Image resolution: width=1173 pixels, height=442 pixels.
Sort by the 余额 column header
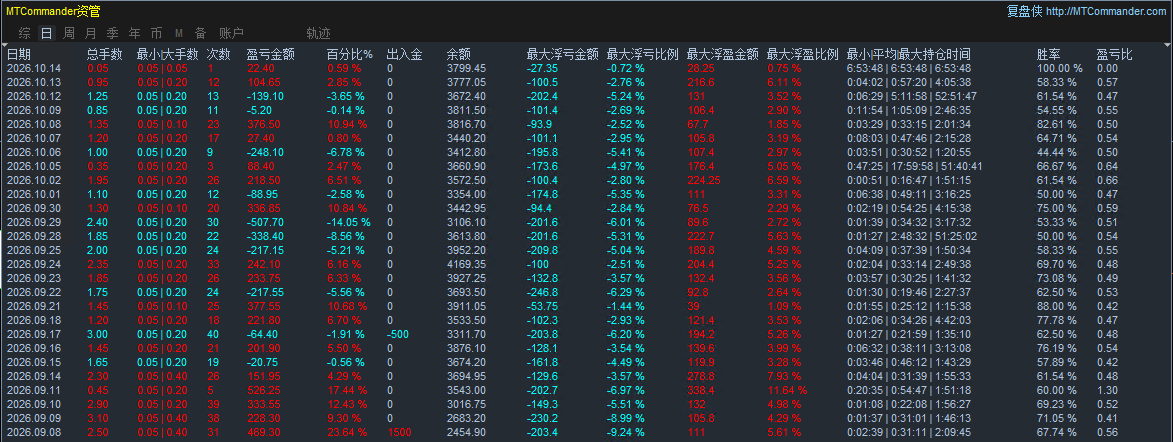(459, 54)
